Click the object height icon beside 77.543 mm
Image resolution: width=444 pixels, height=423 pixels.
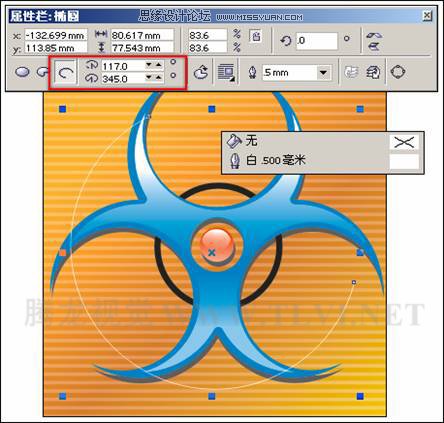coord(102,48)
